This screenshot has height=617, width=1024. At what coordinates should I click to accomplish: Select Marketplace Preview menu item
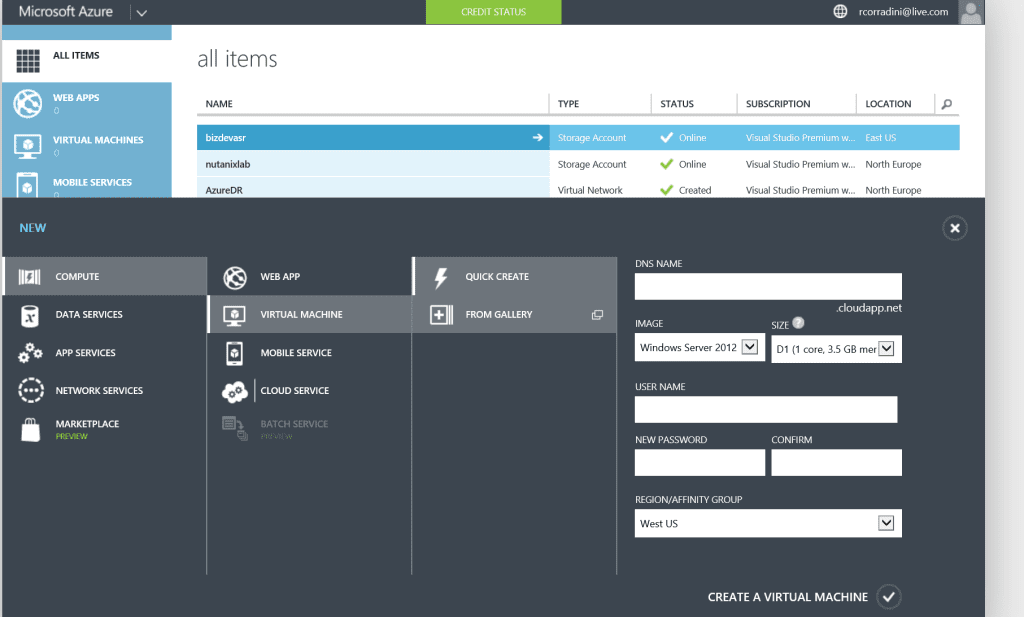coord(104,429)
